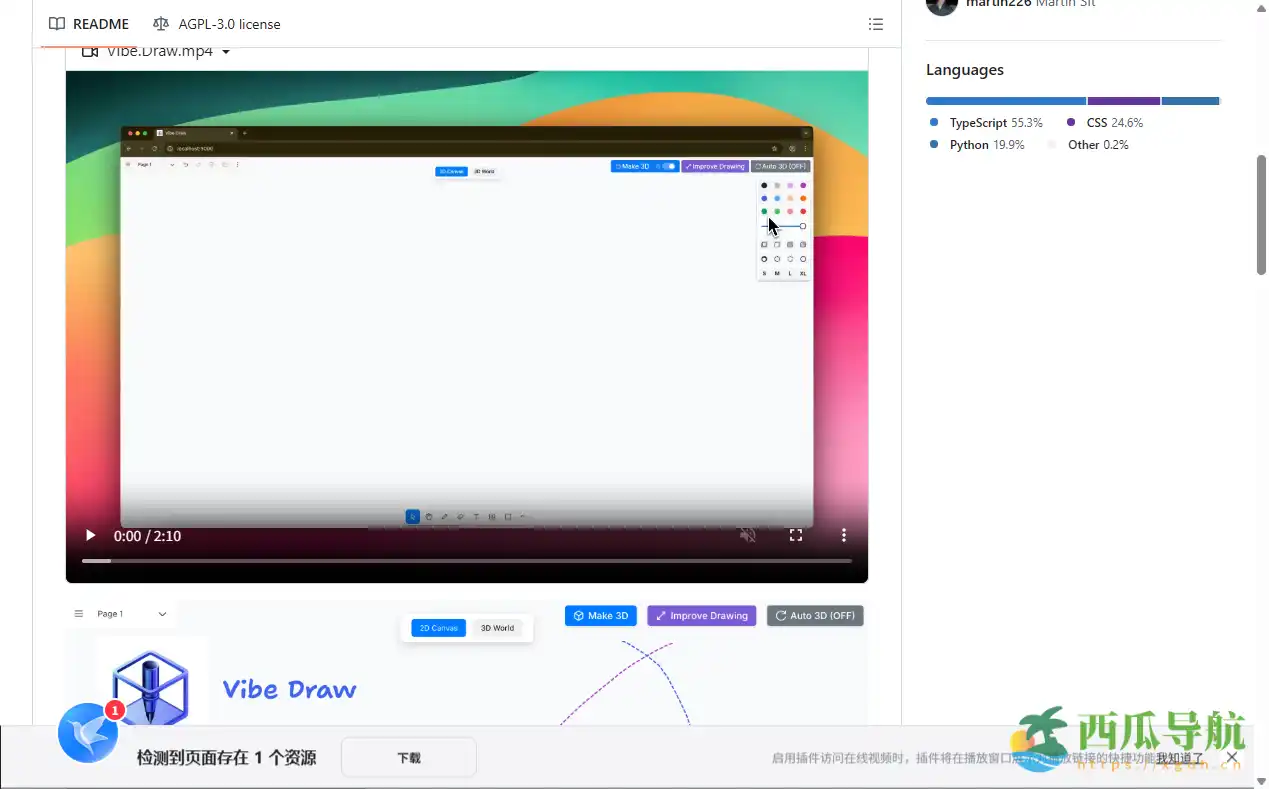Image resolution: width=1269 pixels, height=789 pixels.
Task: Click the video progress seek bar
Action: (x=466, y=561)
